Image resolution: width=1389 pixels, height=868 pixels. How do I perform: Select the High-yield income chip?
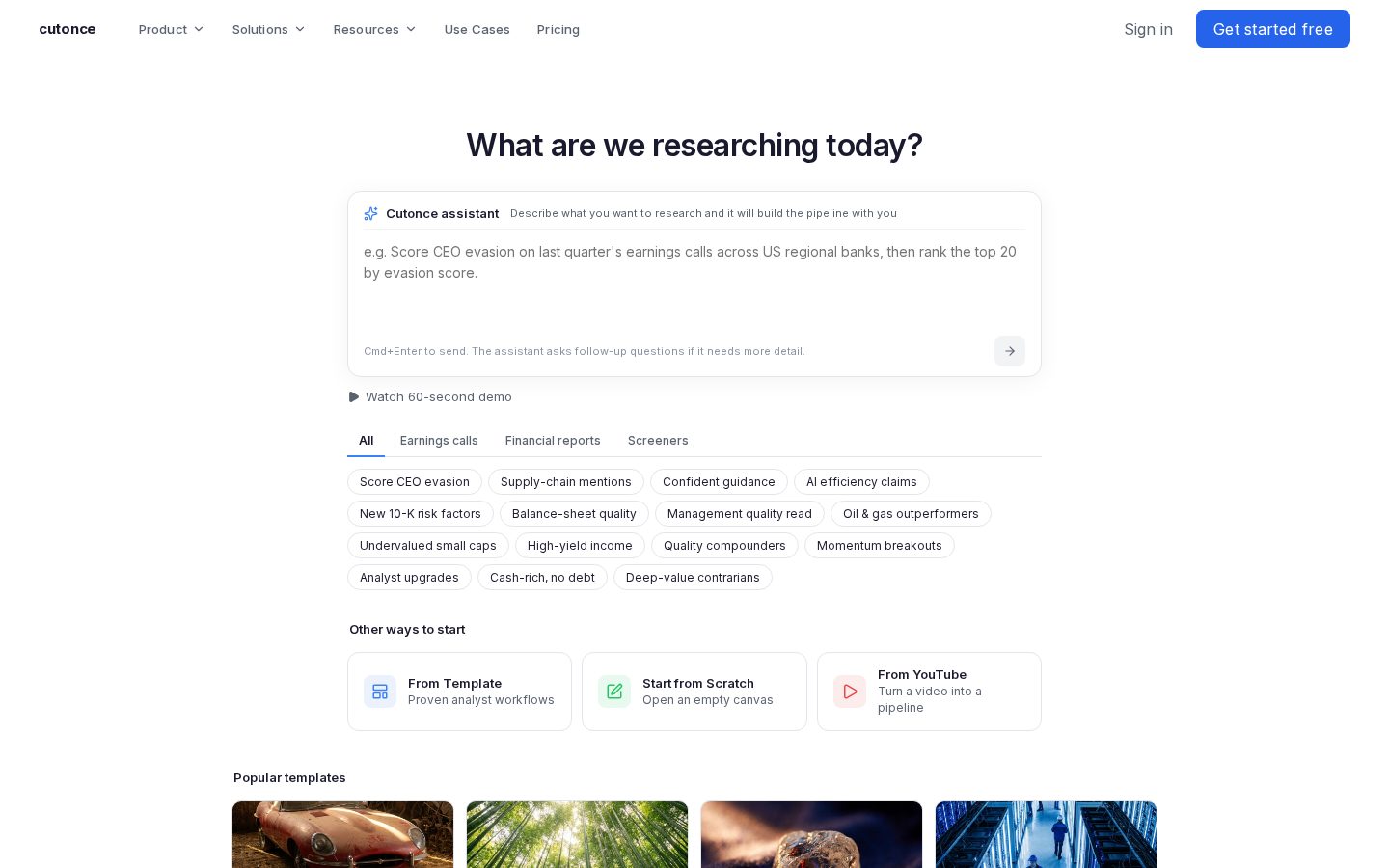(580, 546)
